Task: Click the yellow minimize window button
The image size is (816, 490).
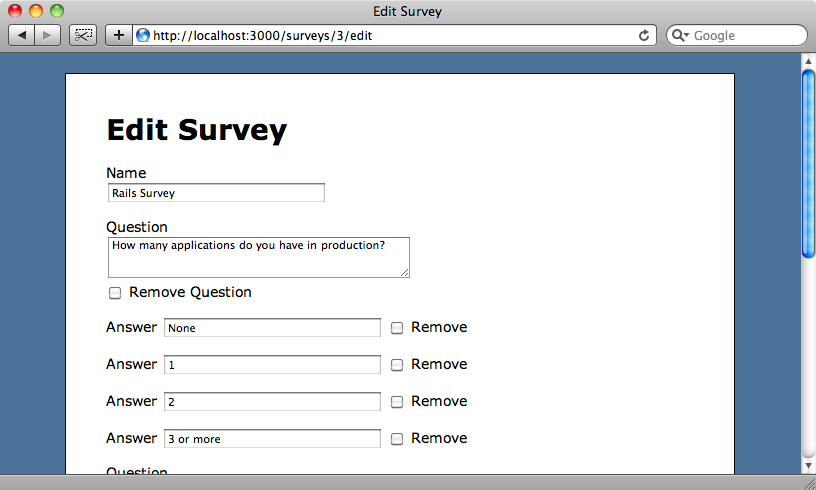Action: [36, 10]
